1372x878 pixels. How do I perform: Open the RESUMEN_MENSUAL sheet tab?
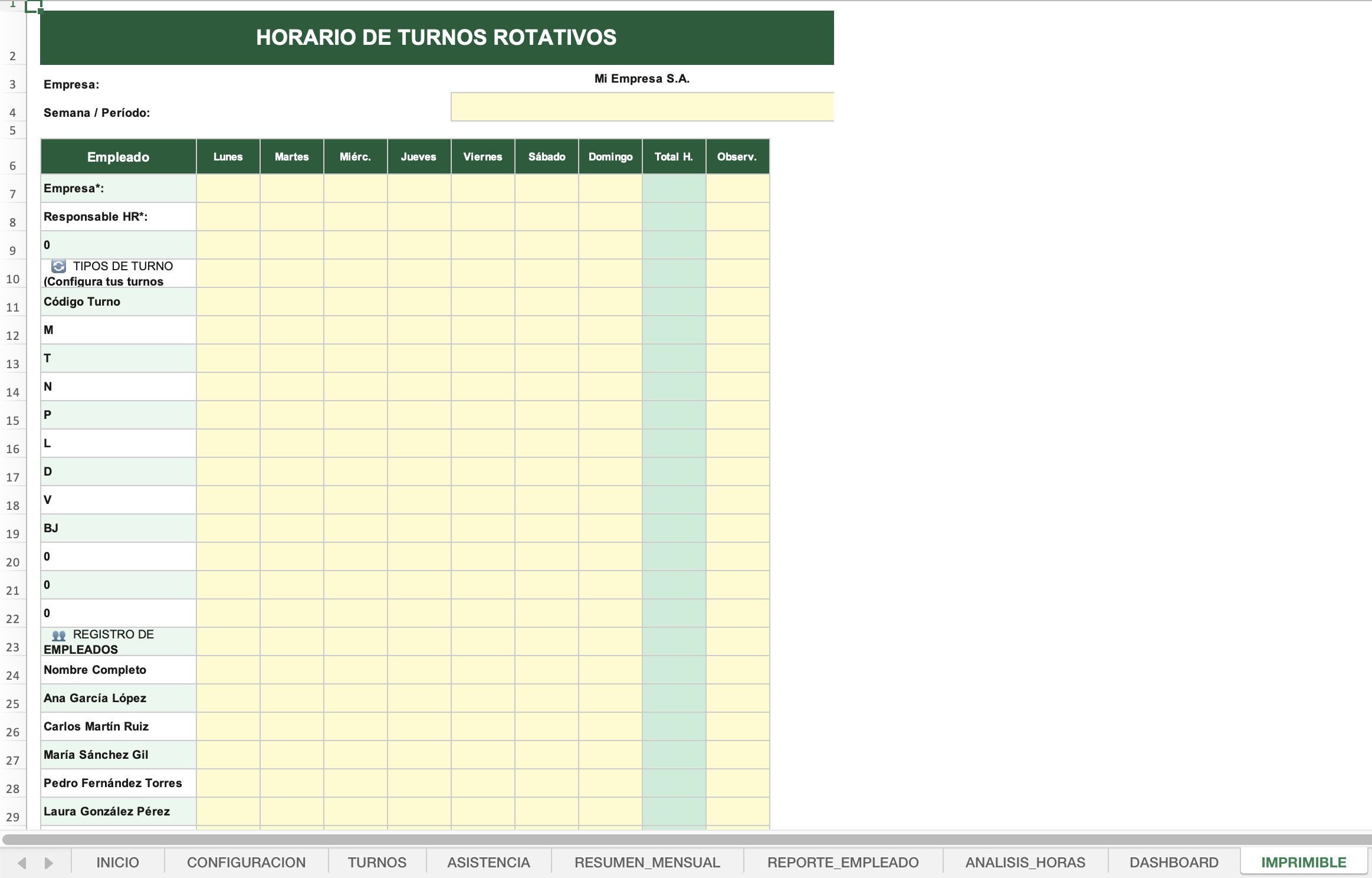(647, 862)
